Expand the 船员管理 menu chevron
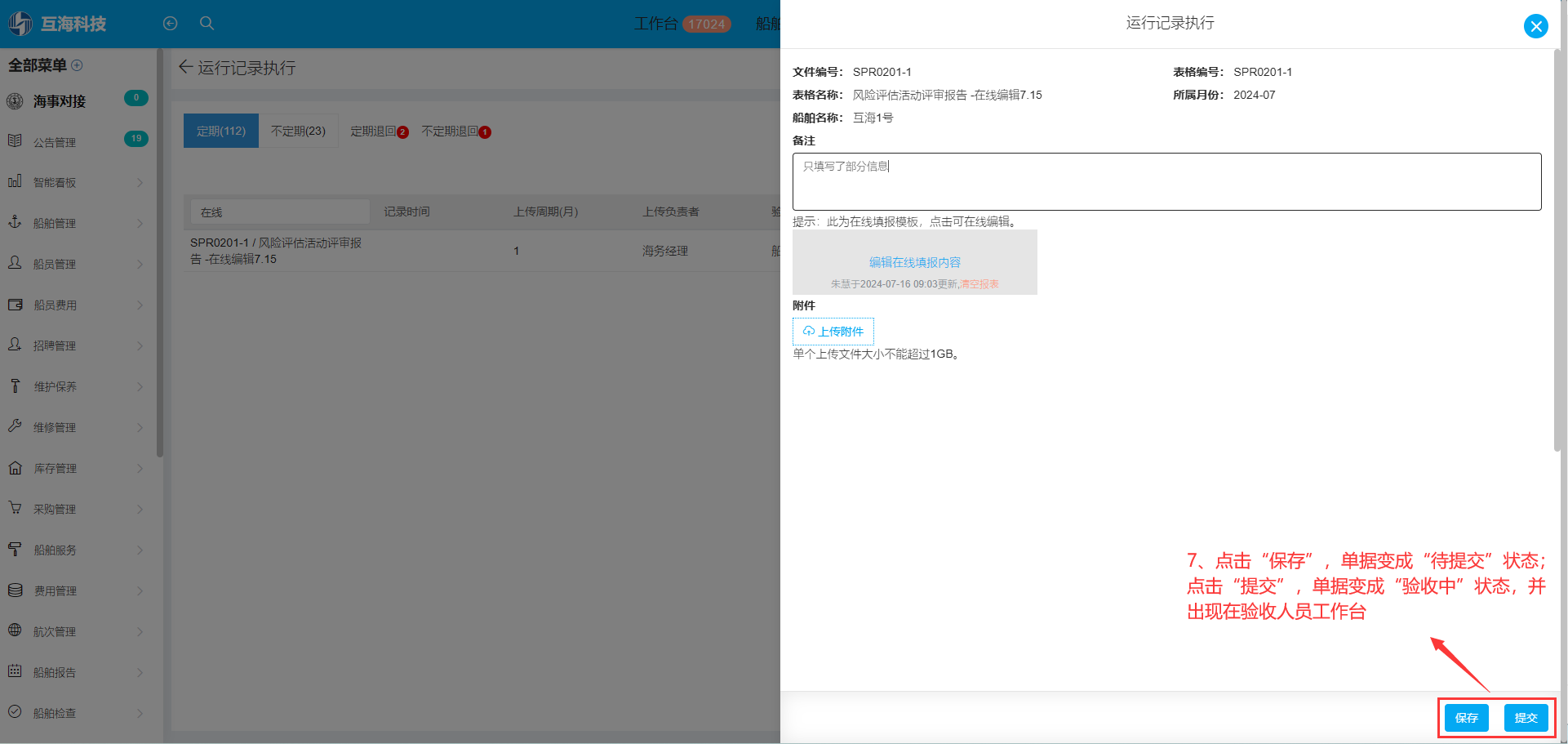Image resolution: width=1568 pixels, height=744 pixels. coord(140,264)
